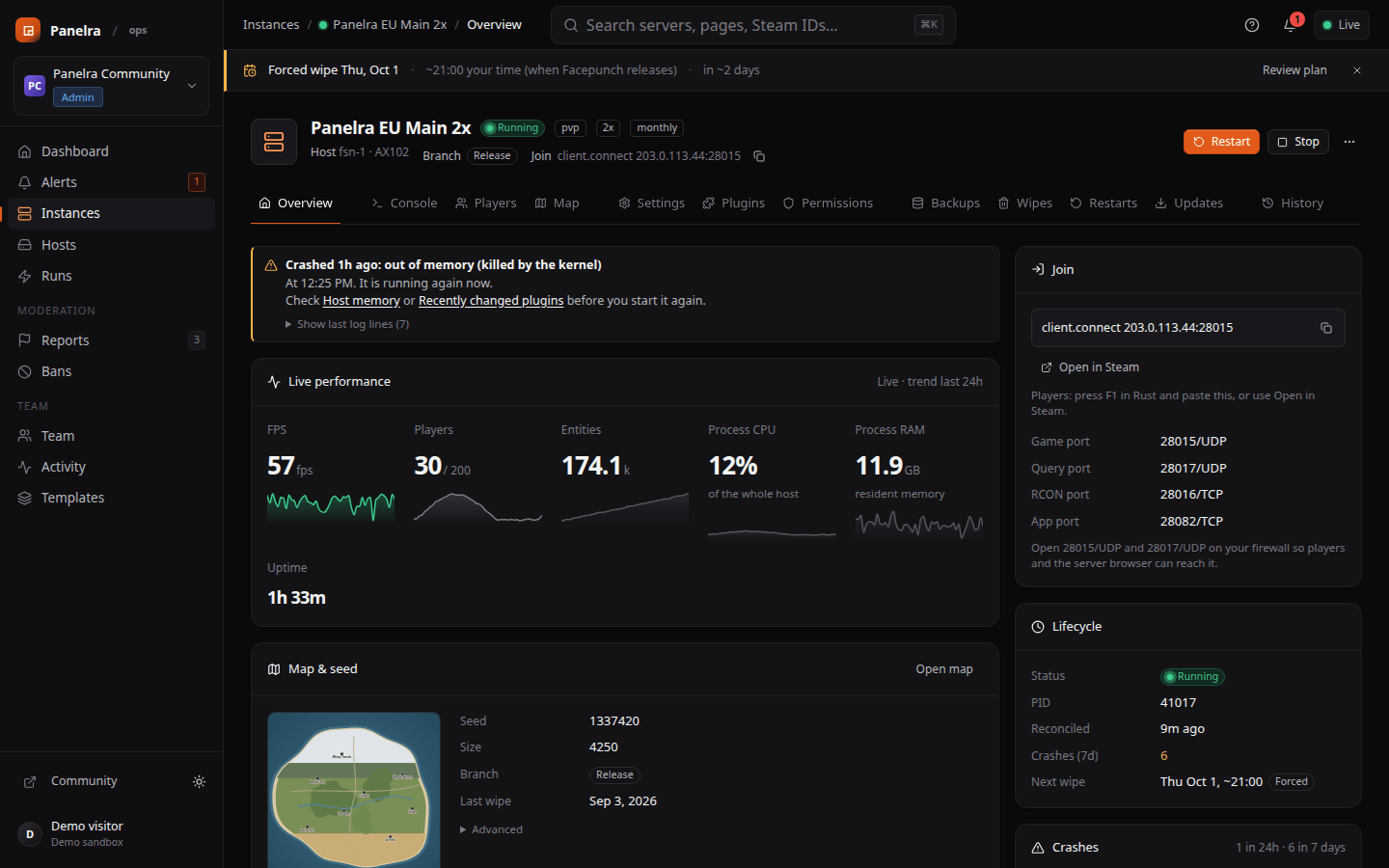The width and height of the screenshot is (1389, 868).
Task: Copy the connect command in the instance header
Action: point(759,156)
